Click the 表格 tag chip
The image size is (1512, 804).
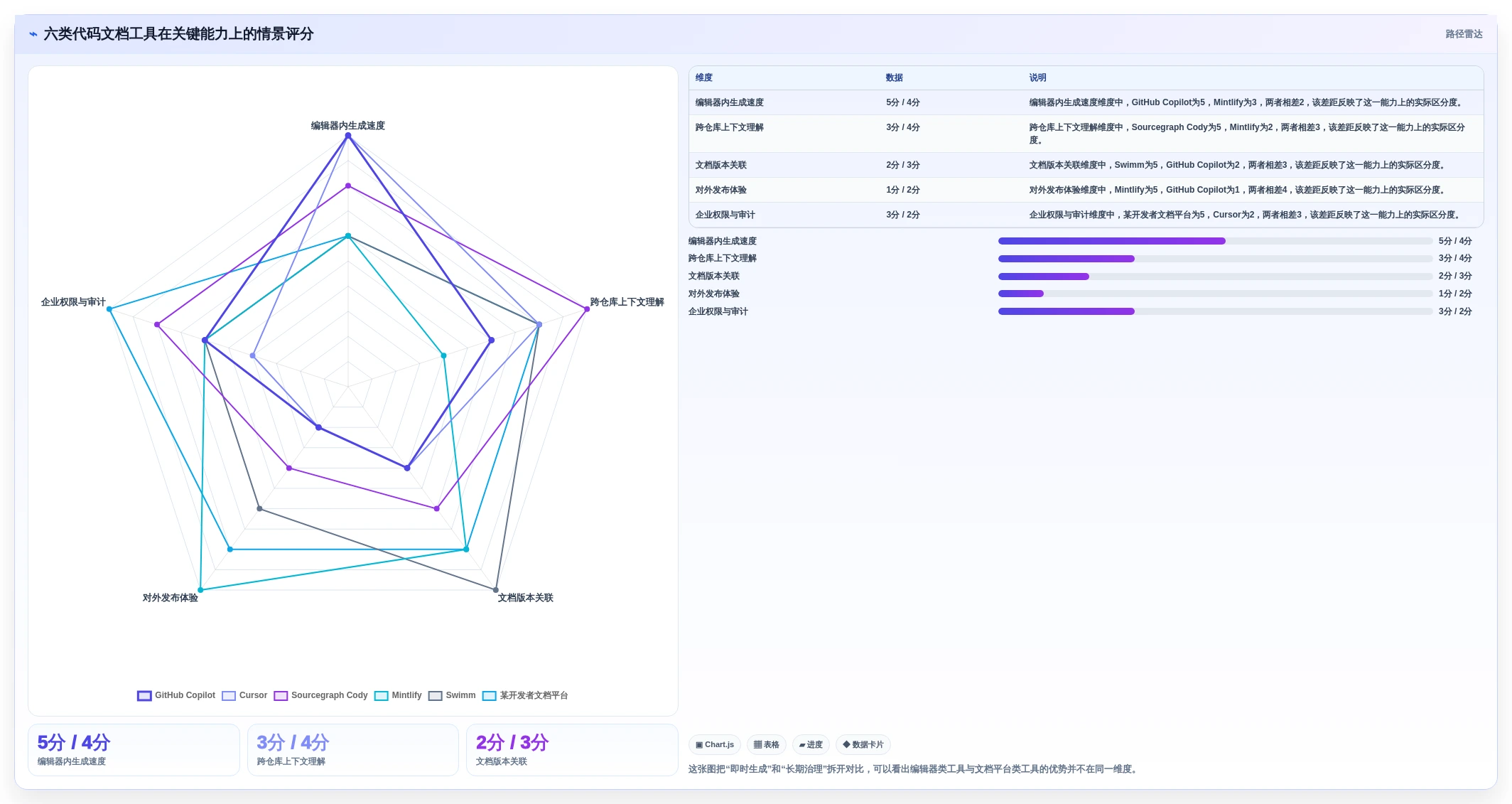tap(766, 744)
